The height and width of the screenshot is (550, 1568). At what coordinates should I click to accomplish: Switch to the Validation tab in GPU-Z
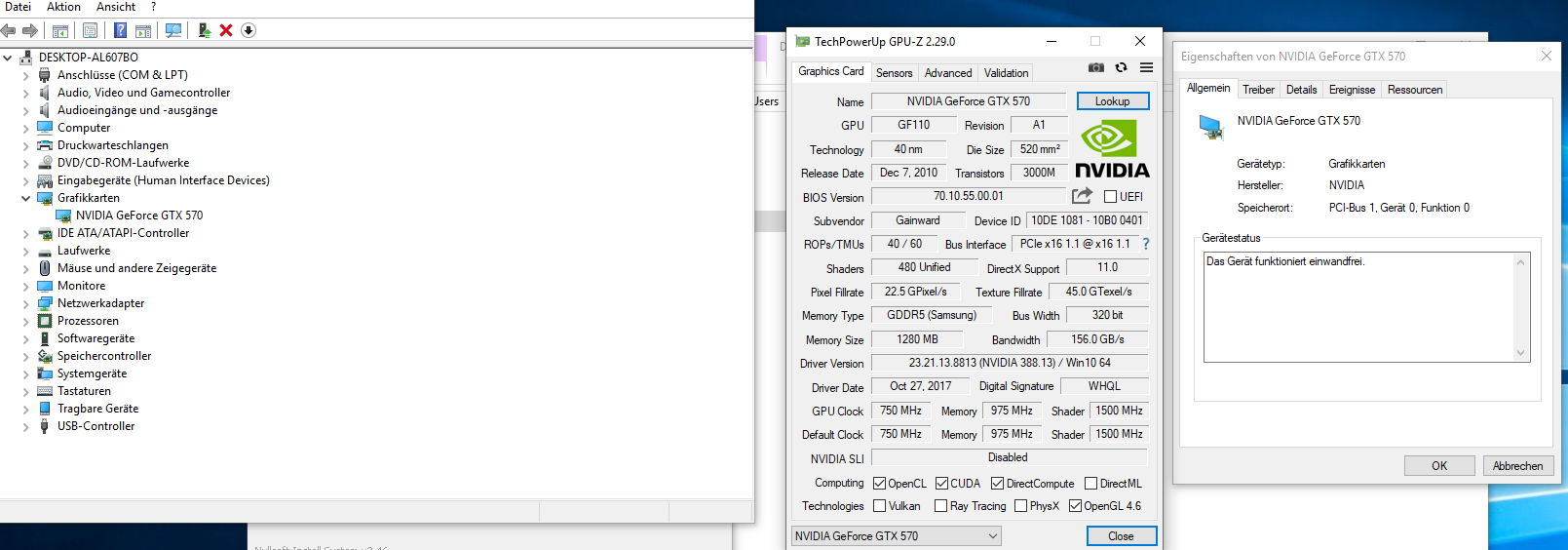pos(1006,73)
